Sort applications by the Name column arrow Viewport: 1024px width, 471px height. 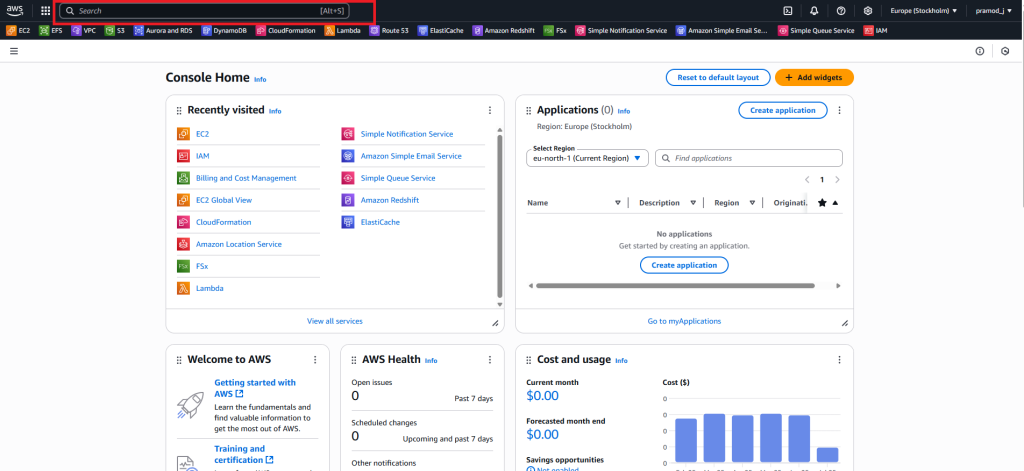tap(618, 203)
